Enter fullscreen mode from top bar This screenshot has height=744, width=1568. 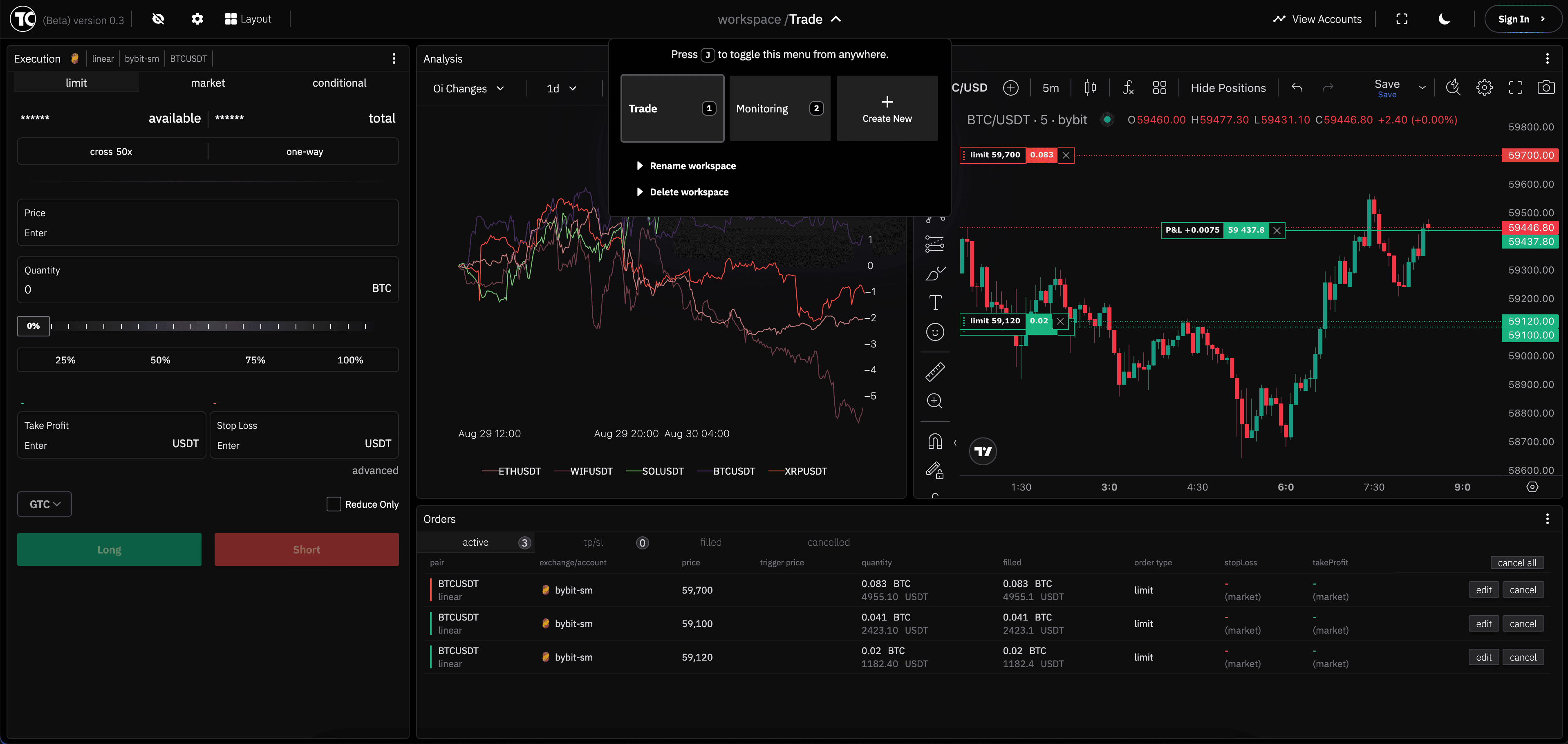coord(1402,19)
